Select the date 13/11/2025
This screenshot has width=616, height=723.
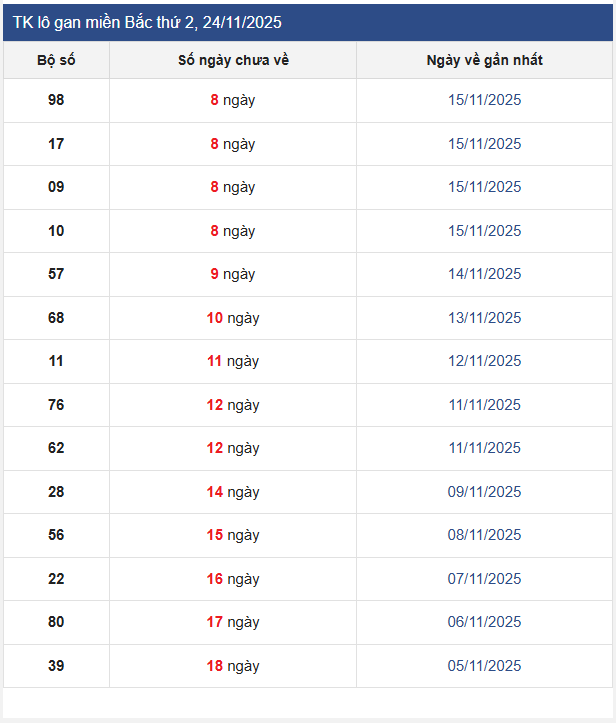[484, 318]
